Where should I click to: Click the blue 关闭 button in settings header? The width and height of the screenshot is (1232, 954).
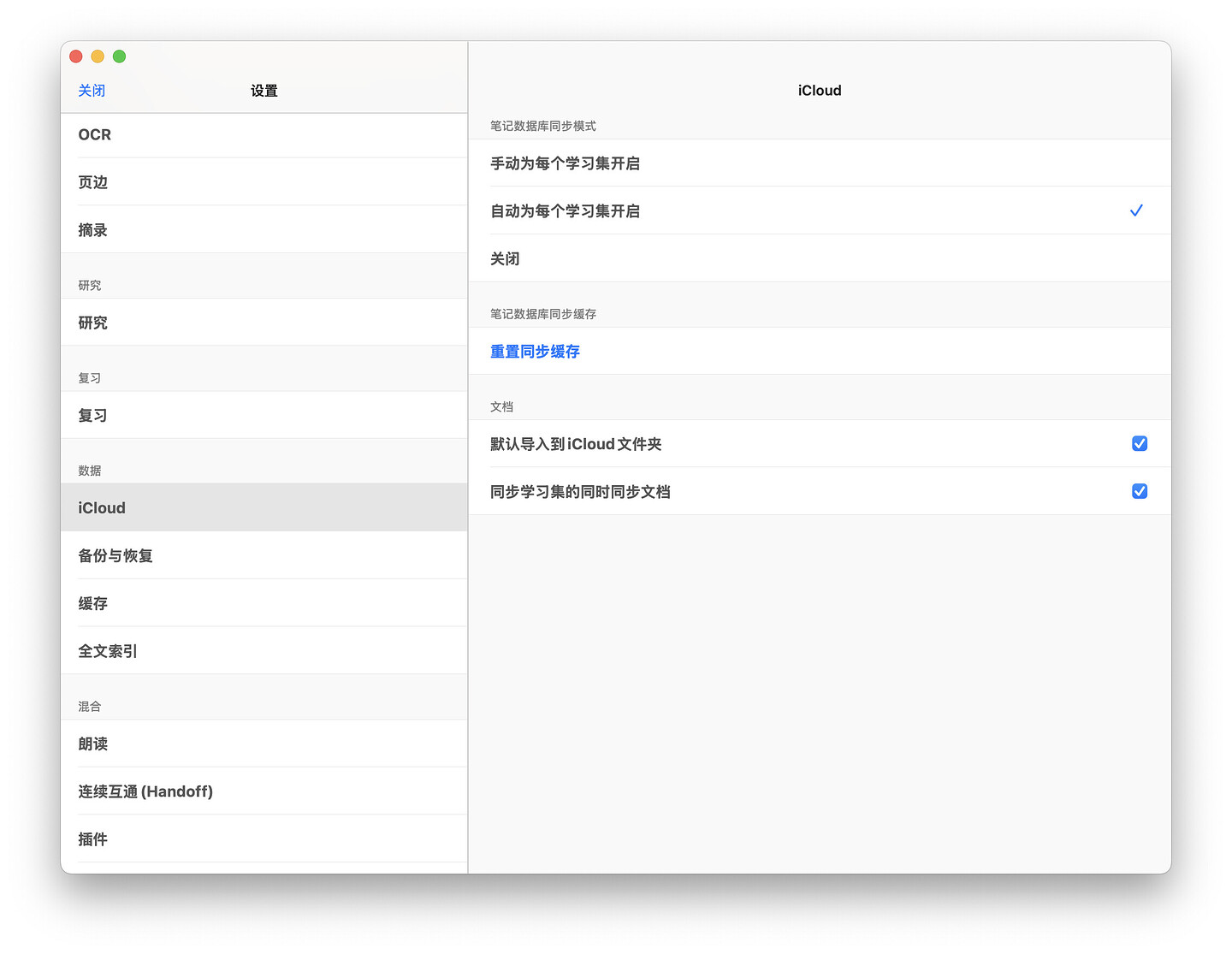[92, 91]
